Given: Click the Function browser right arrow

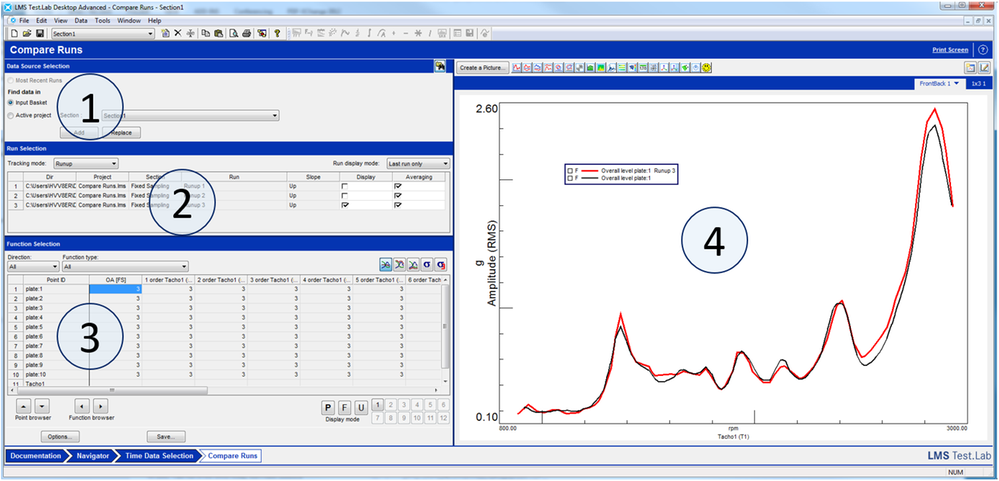Looking at the screenshot, I should coord(101,405).
